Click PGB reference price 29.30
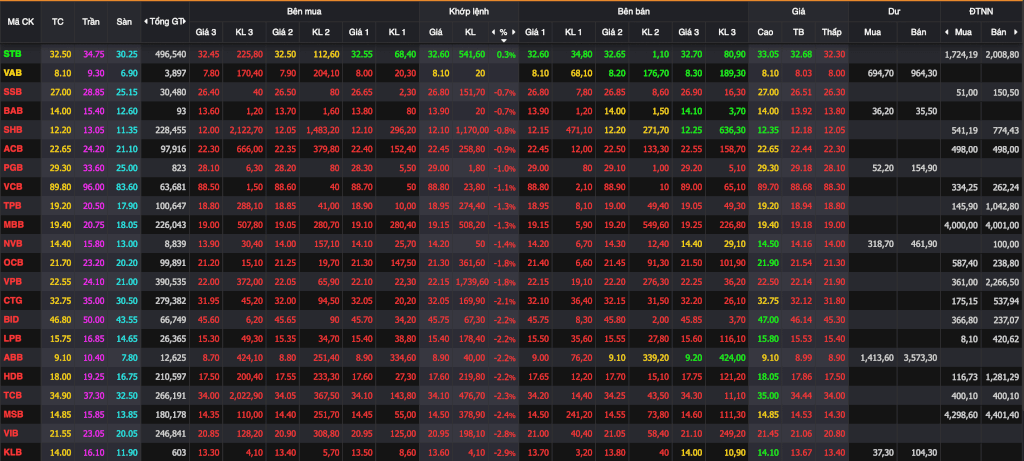The height and width of the screenshot is (461, 1024). pos(61,168)
